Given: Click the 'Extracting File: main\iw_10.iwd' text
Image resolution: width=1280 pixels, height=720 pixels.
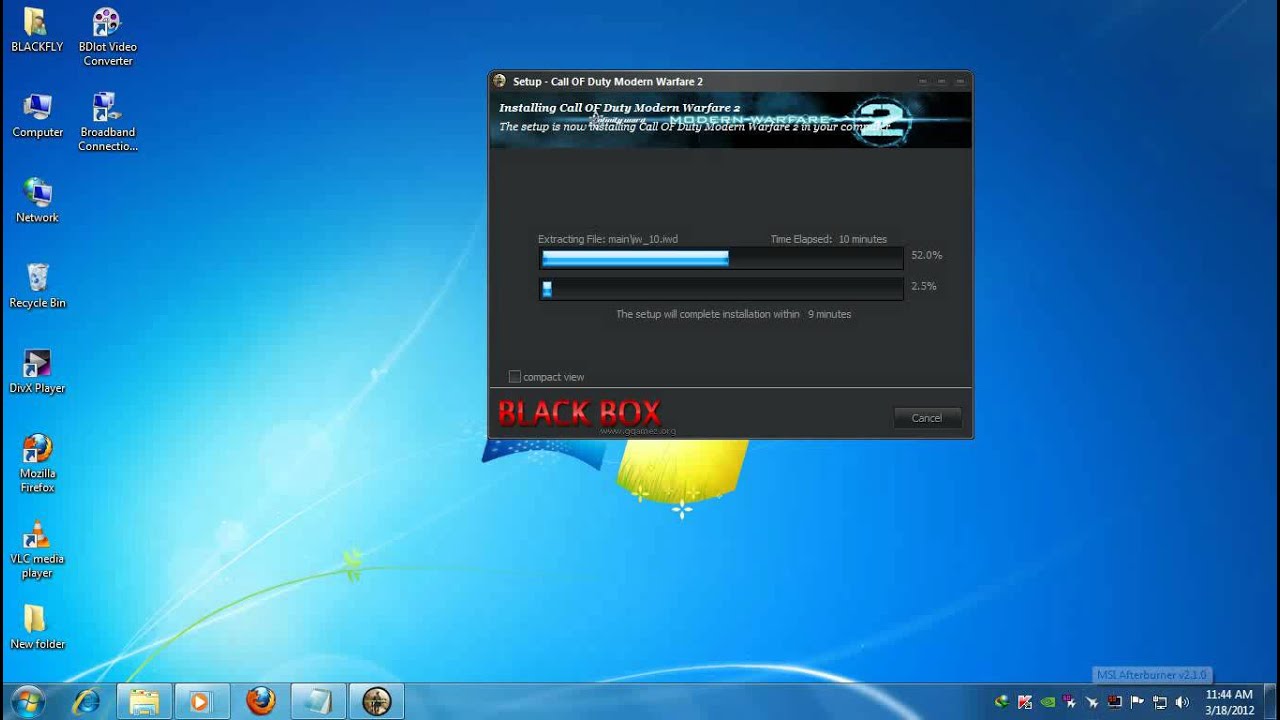Looking at the screenshot, I should pyautogui.click(x=608, y=240).
